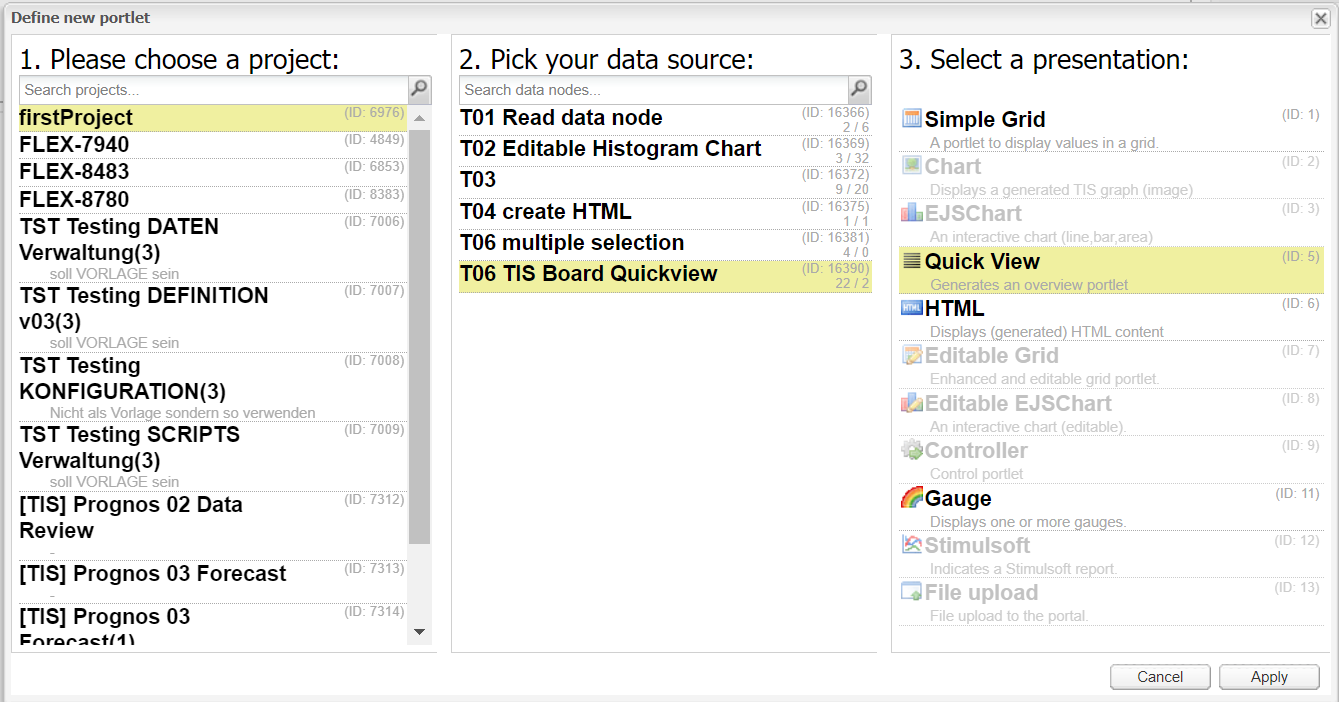
Task: Pick the TST Testing DEFINITION v03(3) project
Action: point(213,316)
